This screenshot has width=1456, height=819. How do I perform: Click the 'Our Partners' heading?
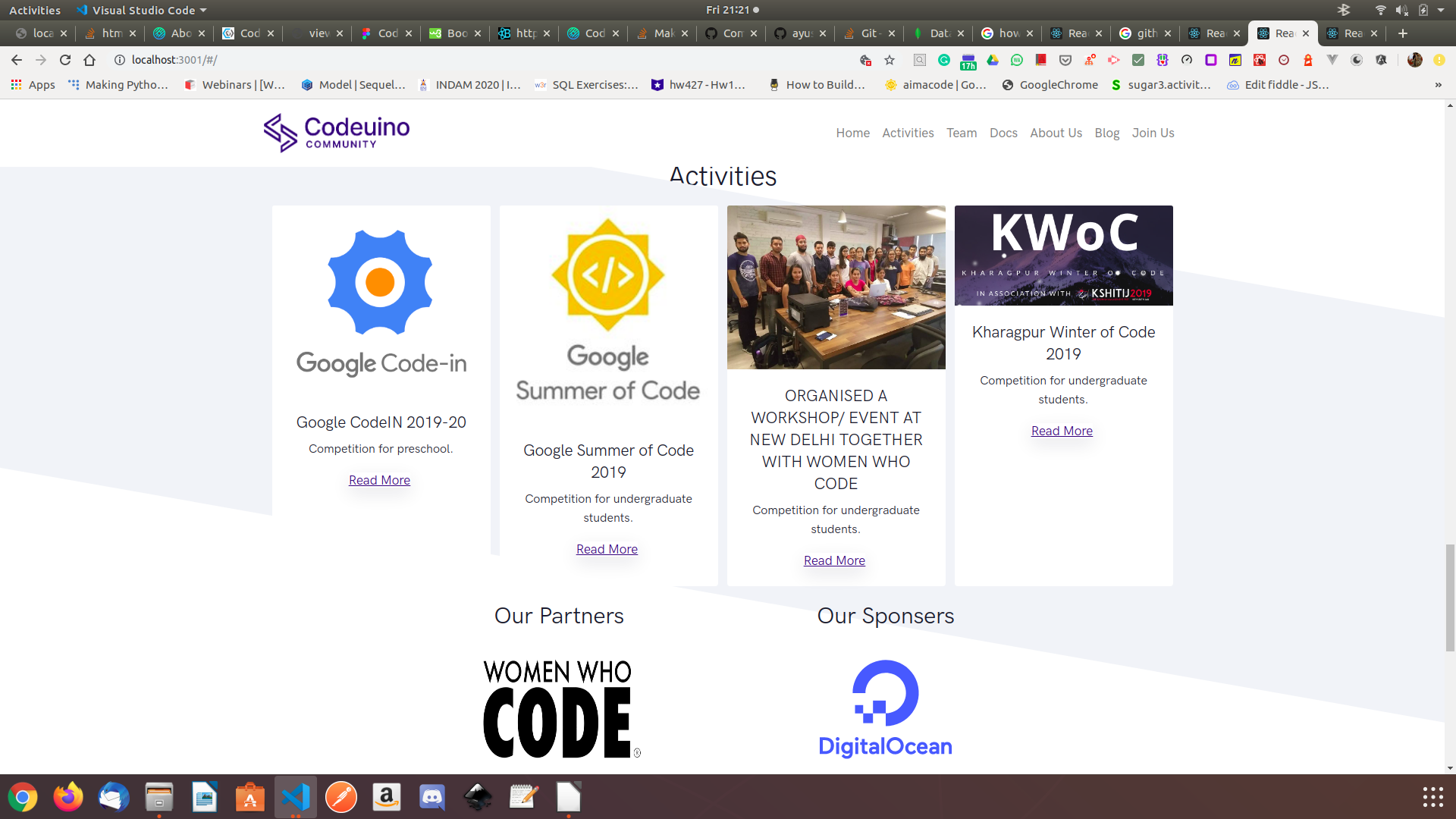point(559,616)
